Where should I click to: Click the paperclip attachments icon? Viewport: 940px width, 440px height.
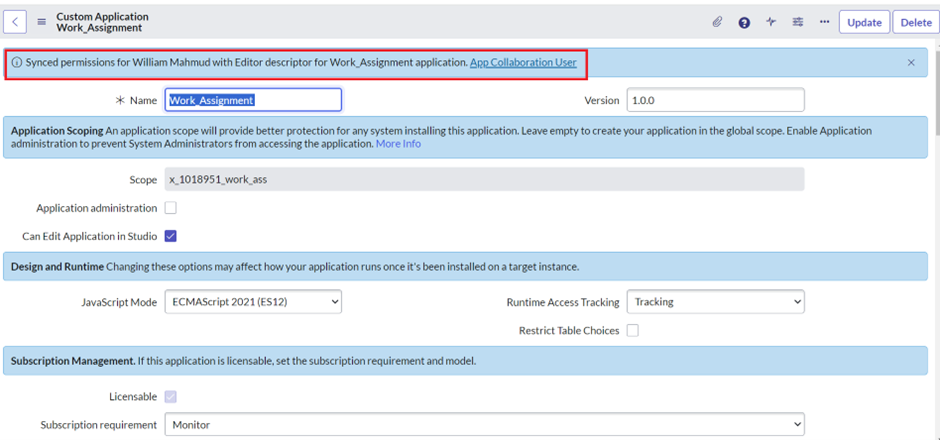coord(717,22)
